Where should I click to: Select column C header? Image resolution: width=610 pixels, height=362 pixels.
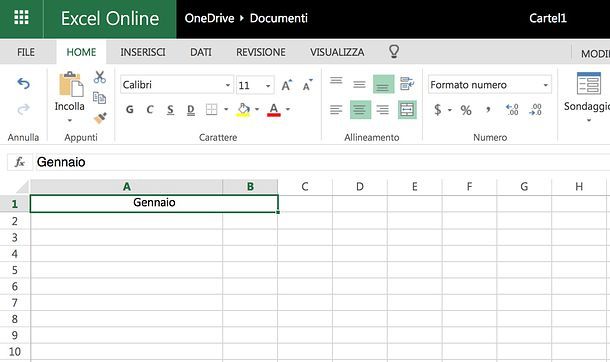(305, 187)
